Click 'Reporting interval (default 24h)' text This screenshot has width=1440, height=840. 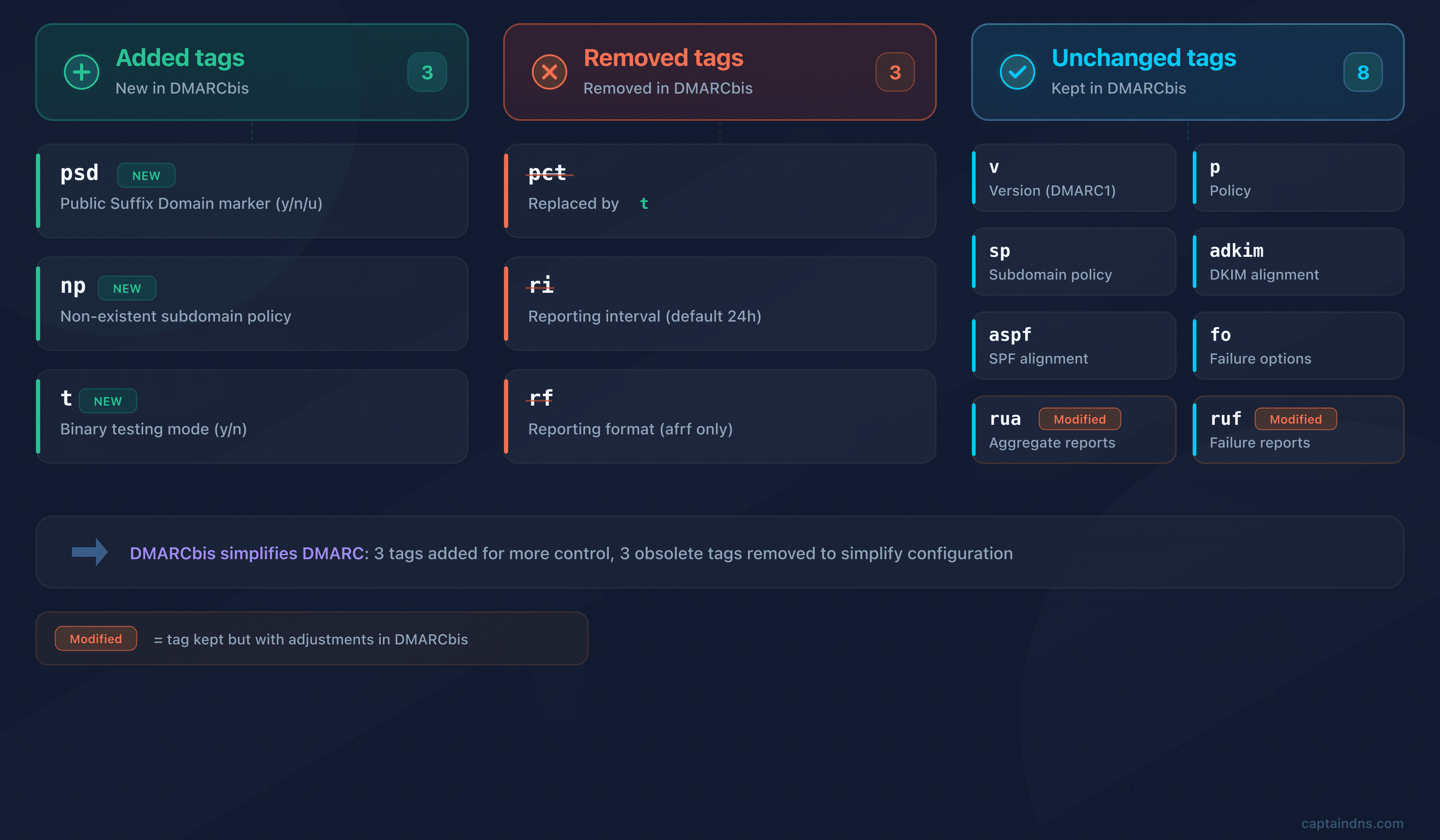644,316
